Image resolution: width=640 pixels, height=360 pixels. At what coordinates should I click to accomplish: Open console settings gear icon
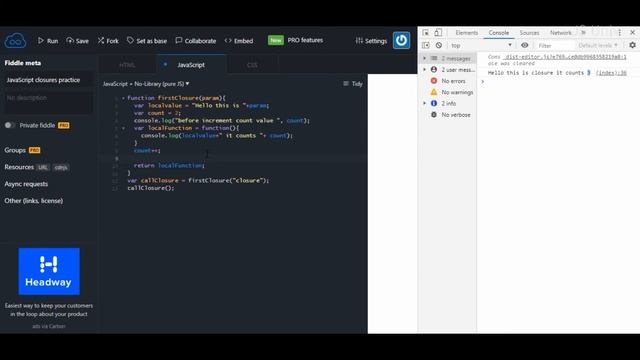click(632, 45)
